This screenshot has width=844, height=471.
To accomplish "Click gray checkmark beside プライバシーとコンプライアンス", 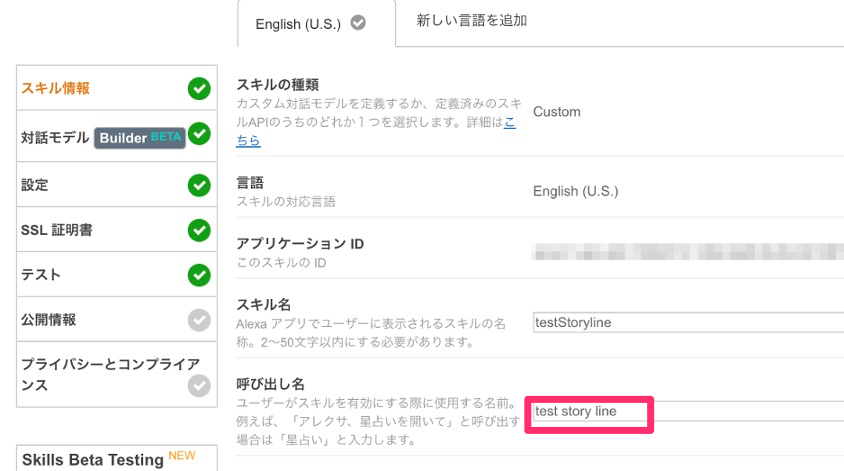I will (199, 385).
